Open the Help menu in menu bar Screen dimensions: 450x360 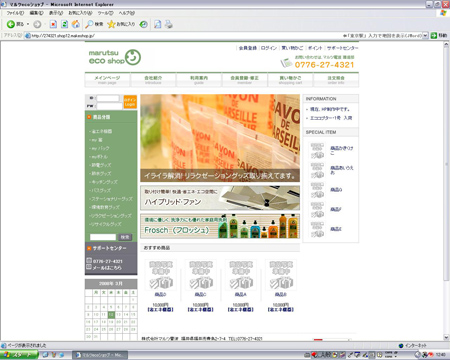pos(127,13)
